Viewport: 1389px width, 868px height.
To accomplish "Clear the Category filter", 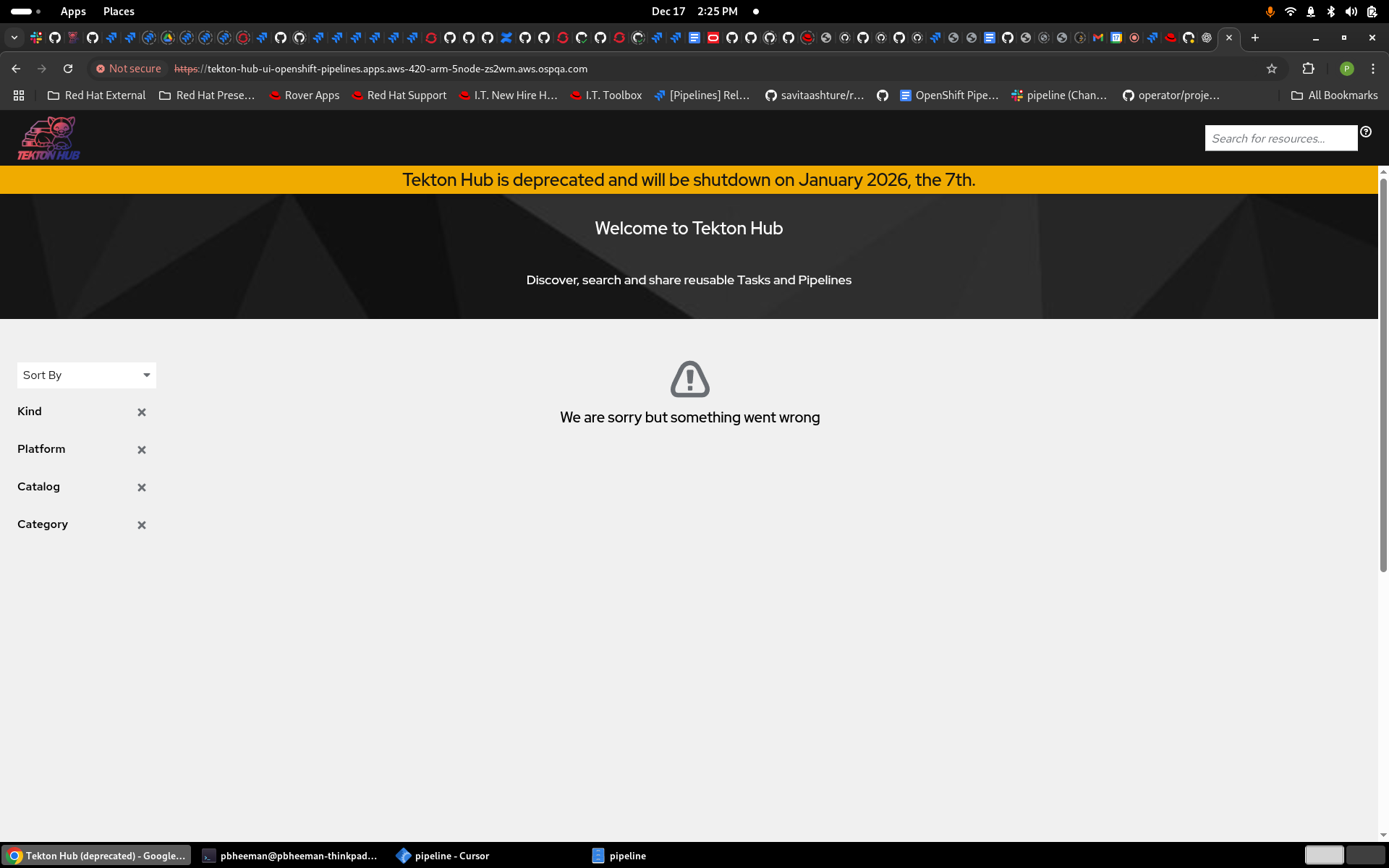I will pyautogui.click(x=142, y=525).
